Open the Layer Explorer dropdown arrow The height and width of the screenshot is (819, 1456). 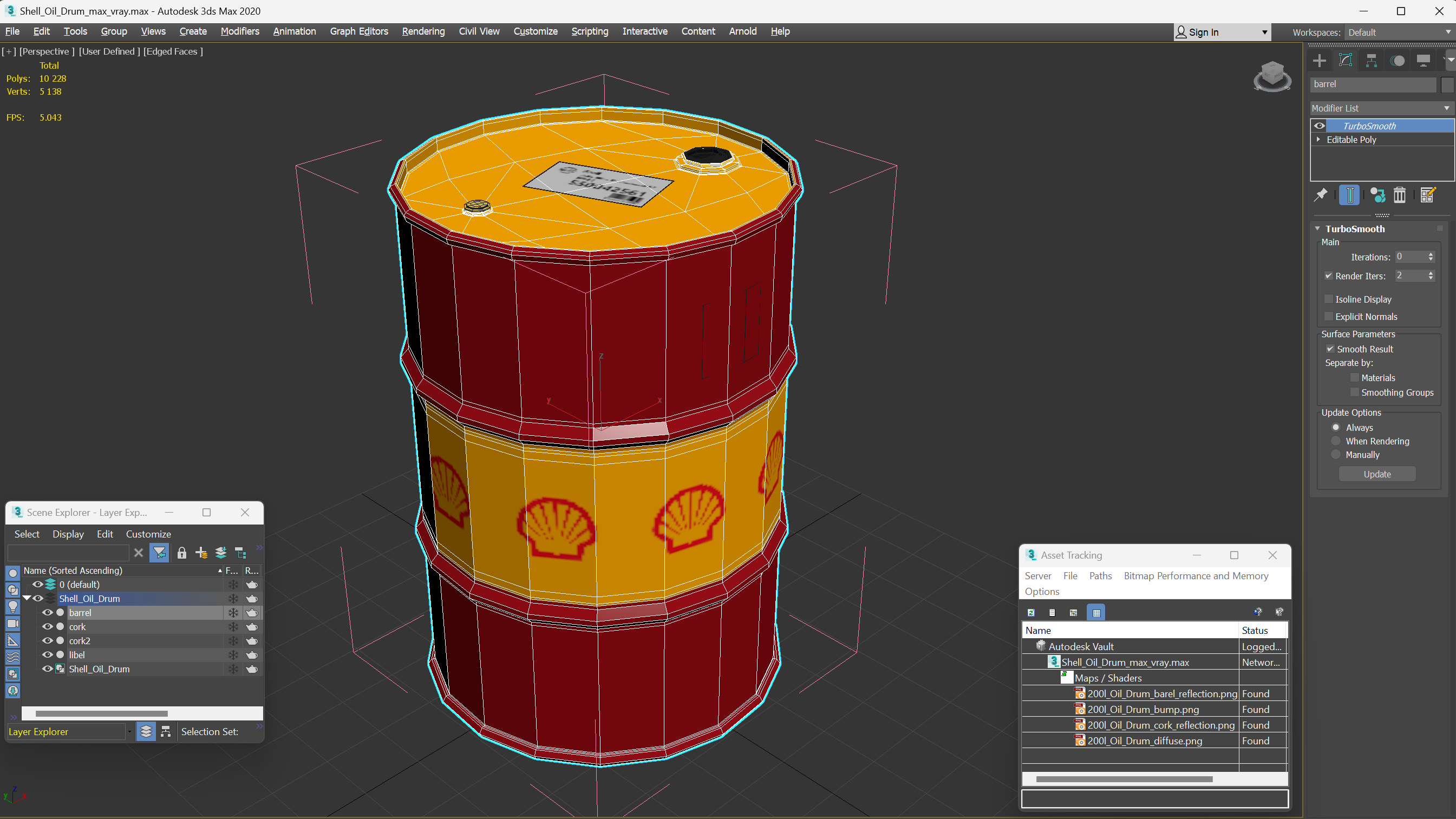pos(129,731)
